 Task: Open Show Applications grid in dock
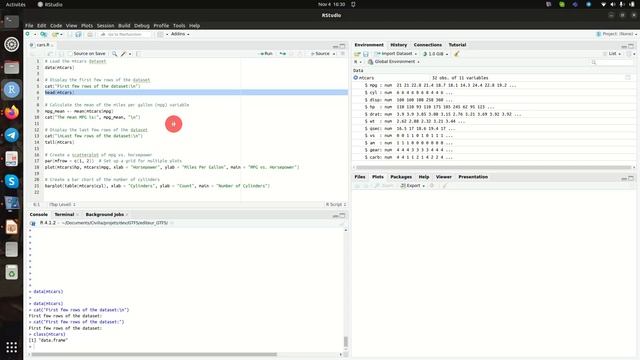(x=11, y=347)
